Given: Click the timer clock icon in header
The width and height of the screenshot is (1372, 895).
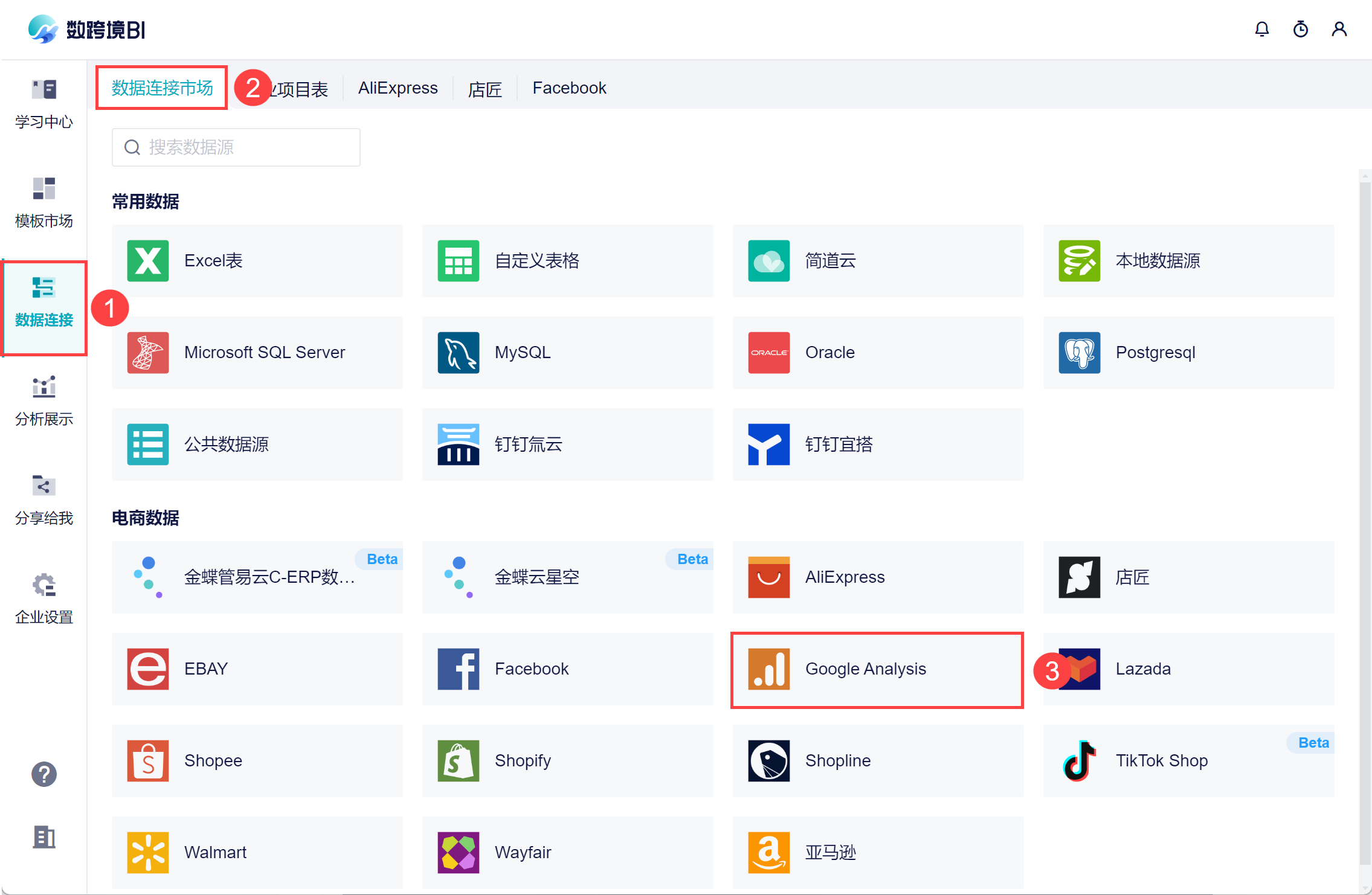Looking at the screenshot, I should 1300,29.
